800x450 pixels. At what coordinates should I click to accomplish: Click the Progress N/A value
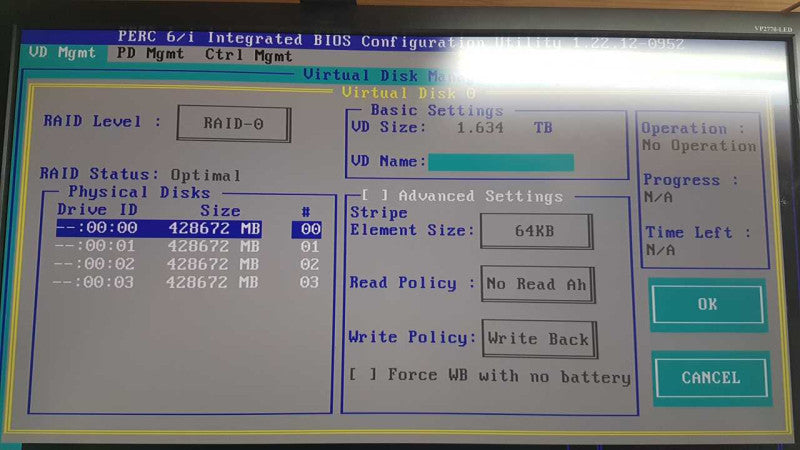pos(658,197)
